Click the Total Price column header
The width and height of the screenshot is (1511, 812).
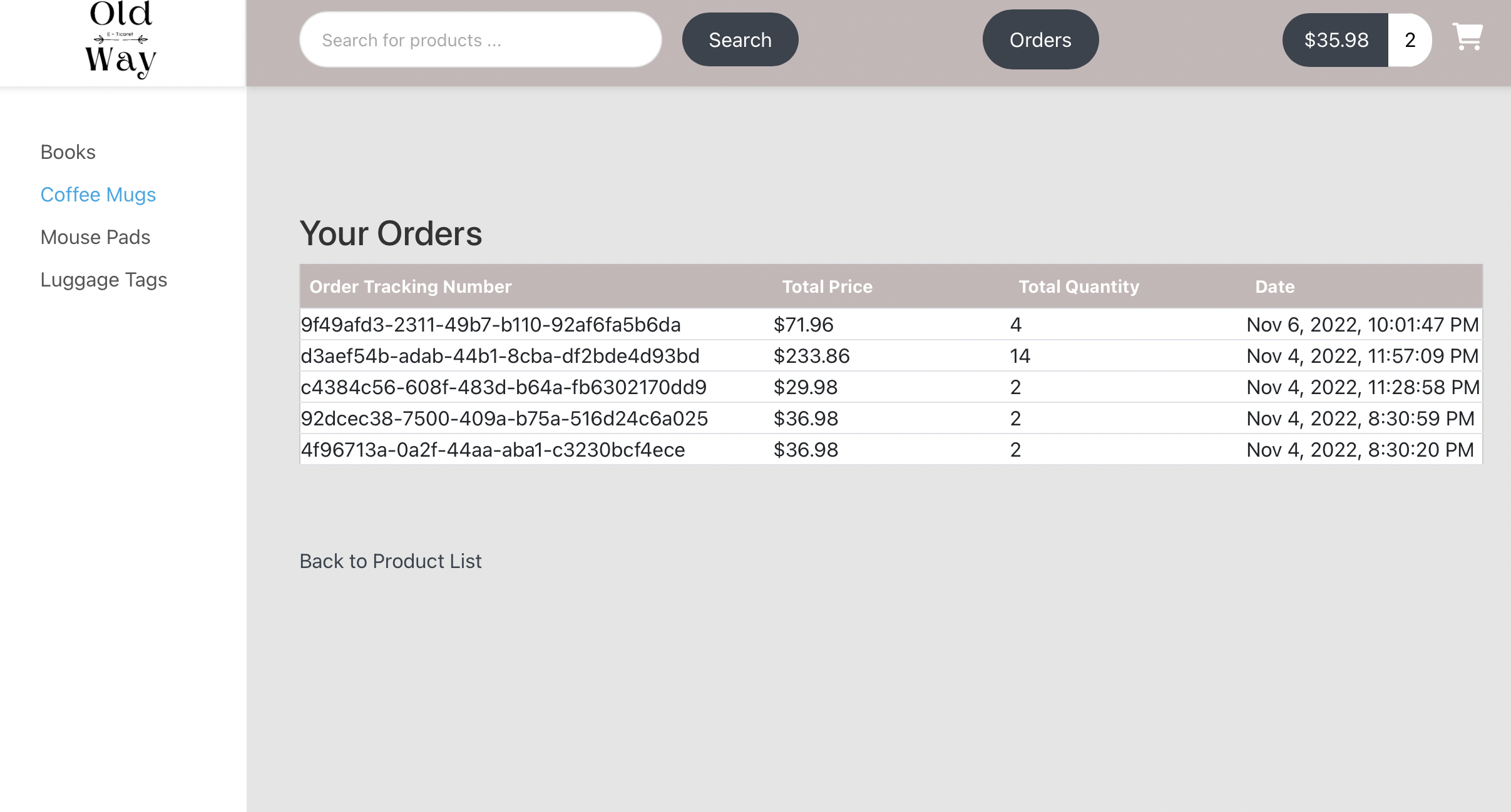pos(827,286)
